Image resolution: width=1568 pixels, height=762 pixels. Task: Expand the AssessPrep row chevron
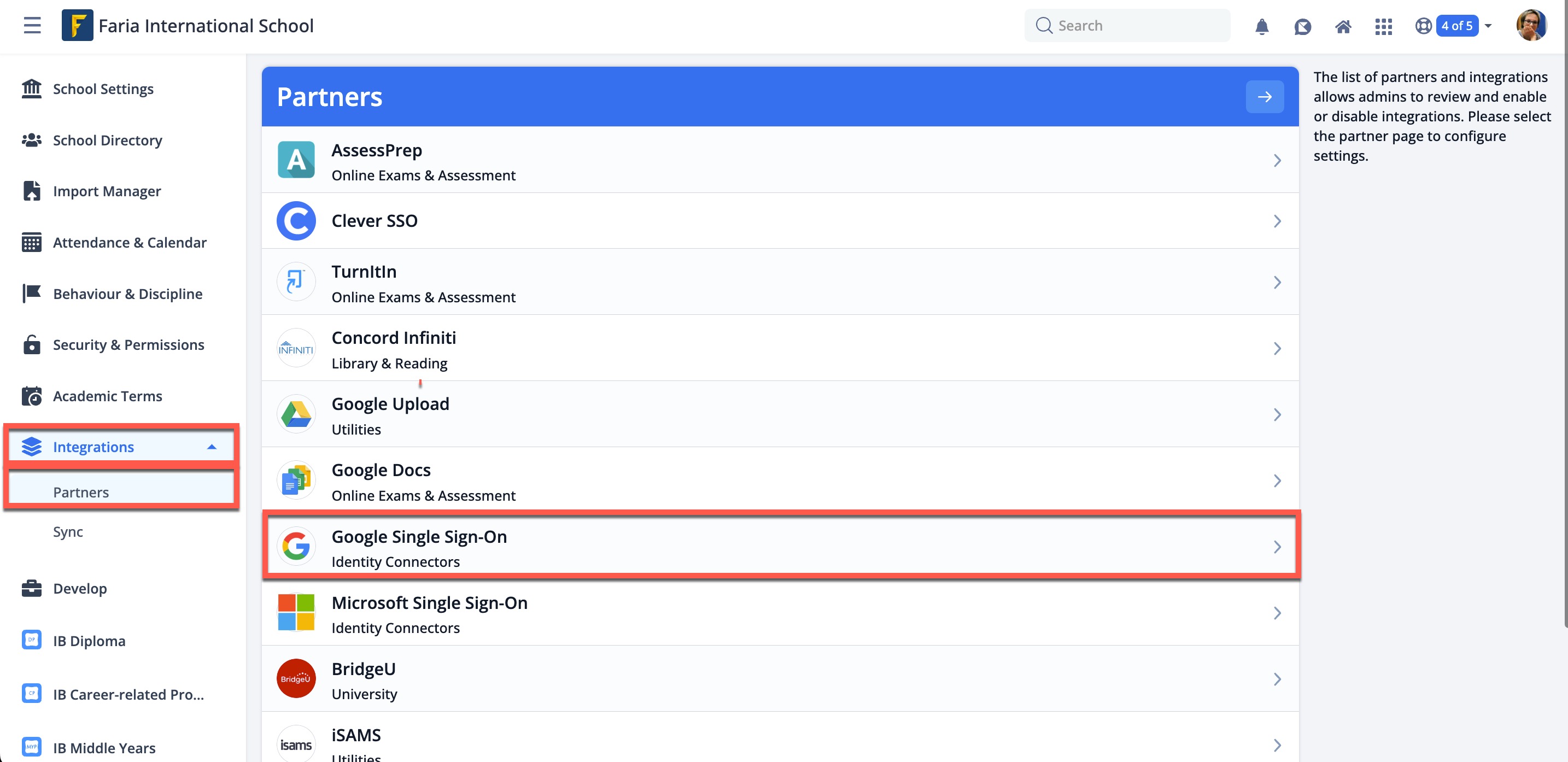click(x=1277, y=161)
